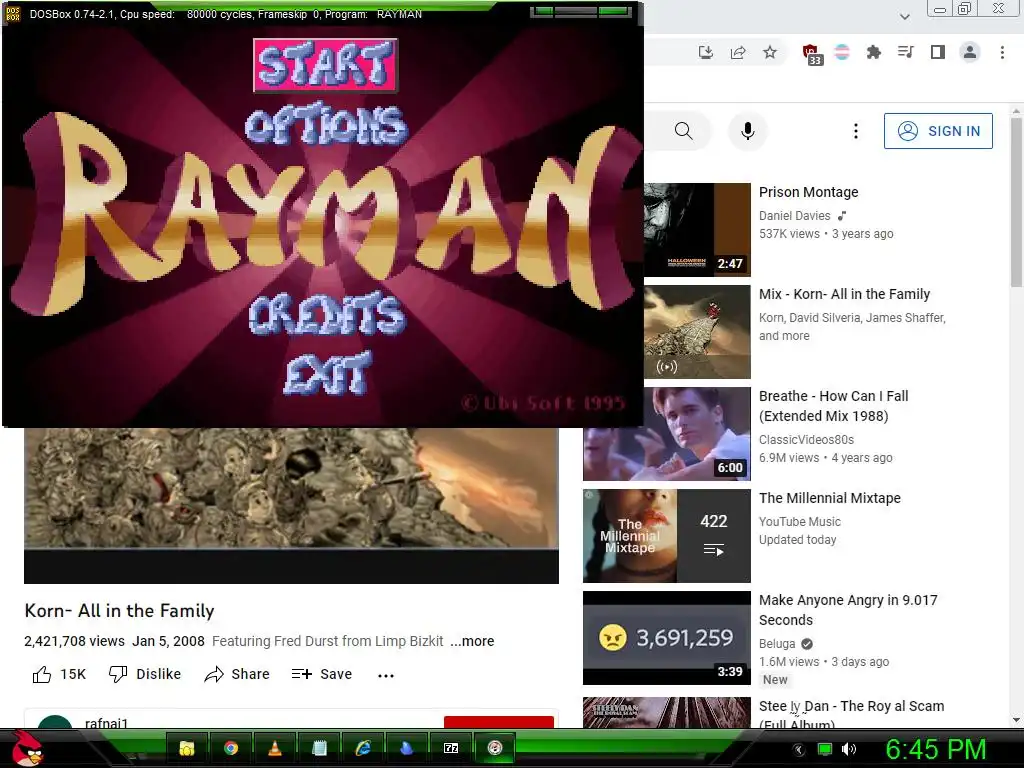Open the tab search chevron in Chrome
1024x768 pixels.
[x=904, y=16]
